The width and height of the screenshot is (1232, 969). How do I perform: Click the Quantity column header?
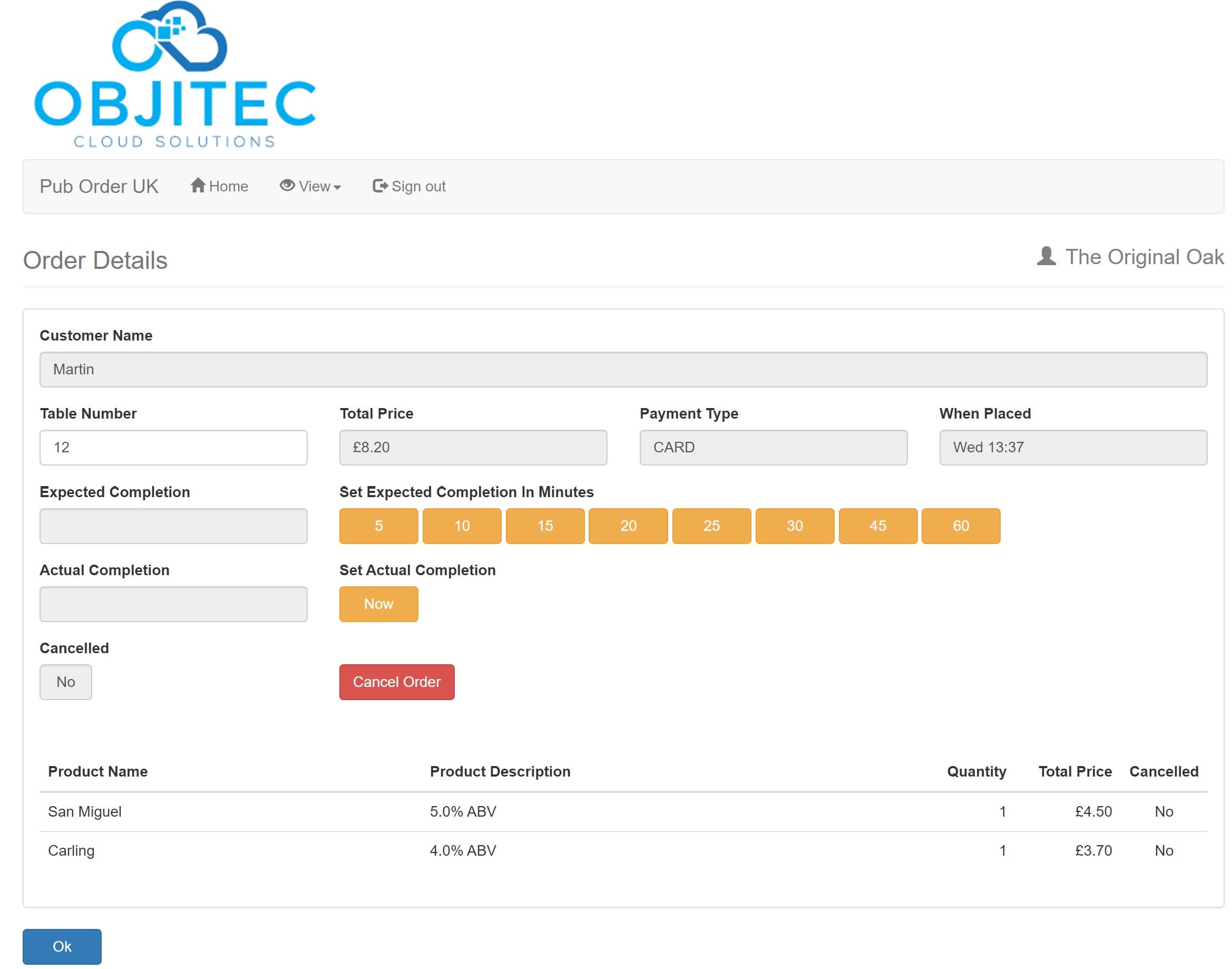click(x=977, y=773)
